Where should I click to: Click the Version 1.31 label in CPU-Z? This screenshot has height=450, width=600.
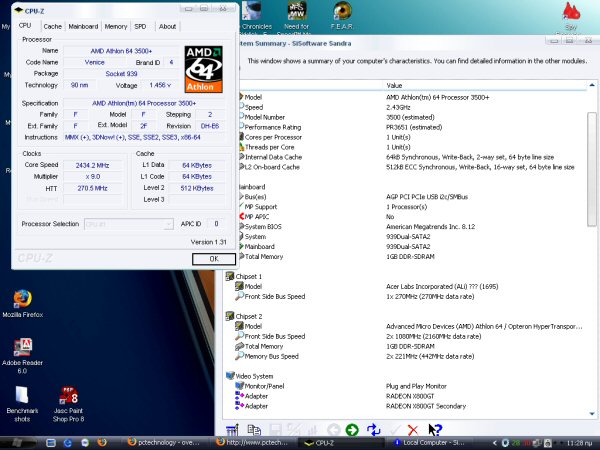[x=208, y=242]
